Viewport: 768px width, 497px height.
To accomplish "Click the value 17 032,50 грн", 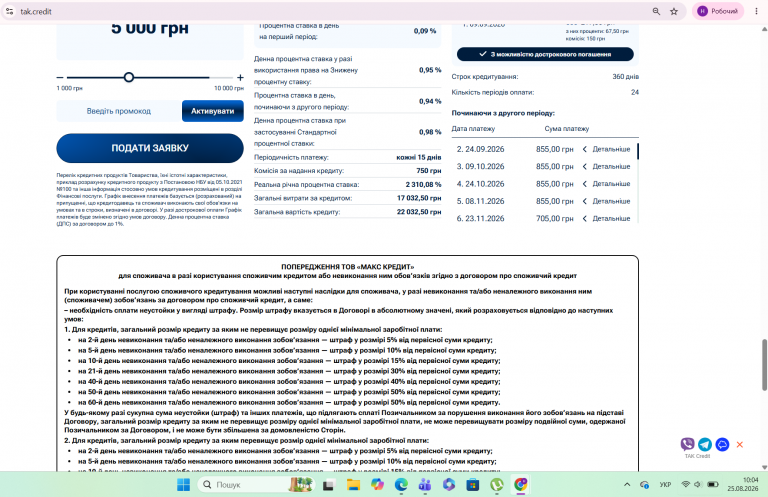I will [x=419, y=198].
